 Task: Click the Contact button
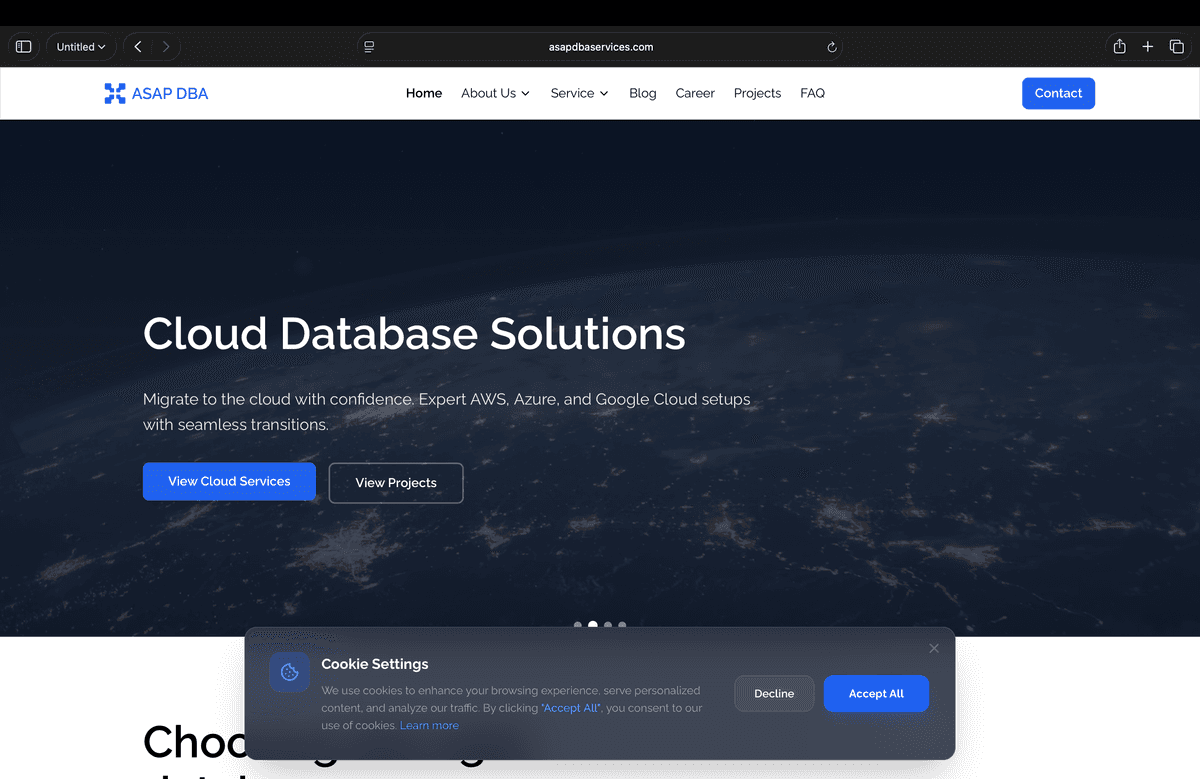pyautogui.click(x=1058, y=93)
